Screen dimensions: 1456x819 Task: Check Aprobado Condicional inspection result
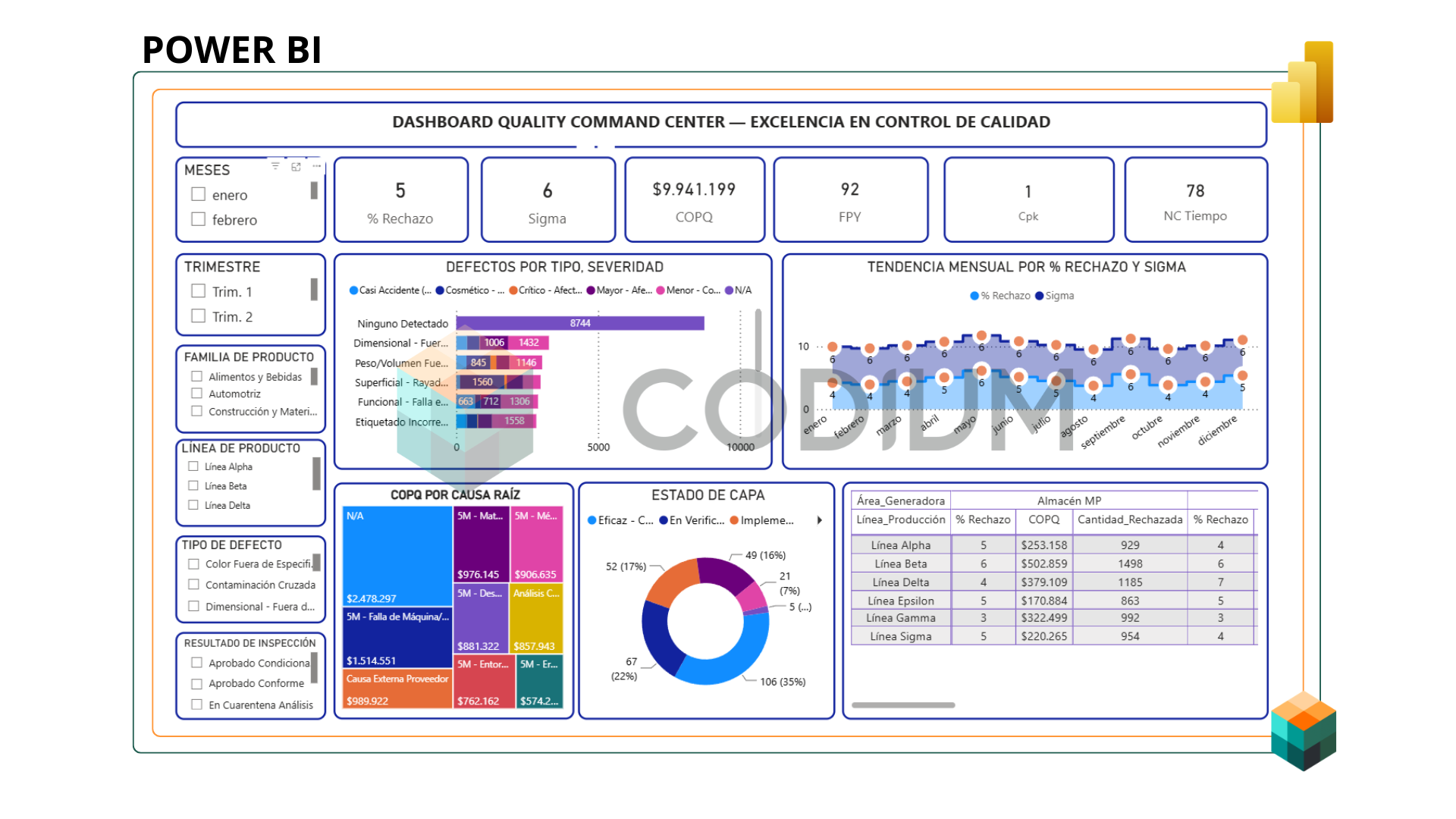197,662
